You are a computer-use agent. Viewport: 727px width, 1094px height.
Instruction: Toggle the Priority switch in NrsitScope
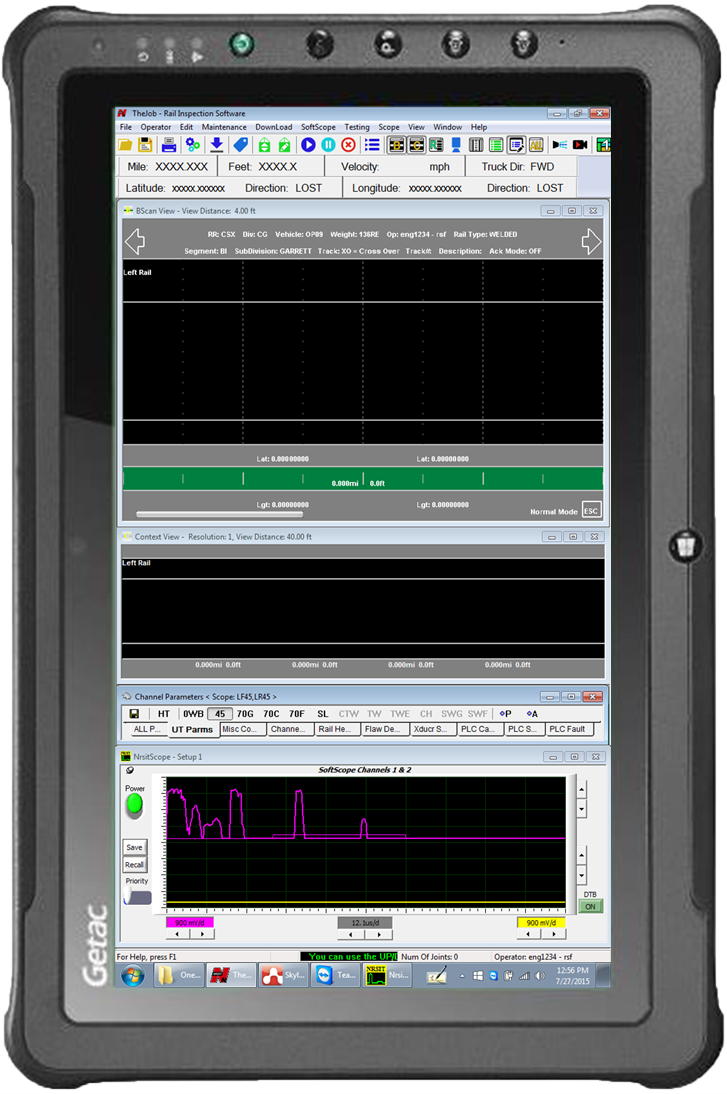(137, 896)
